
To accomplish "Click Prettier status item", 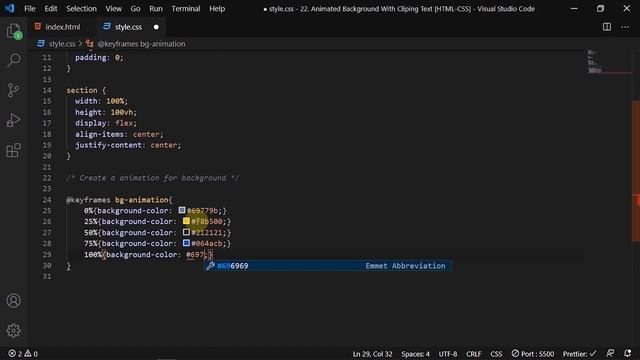I will (580, 354).
